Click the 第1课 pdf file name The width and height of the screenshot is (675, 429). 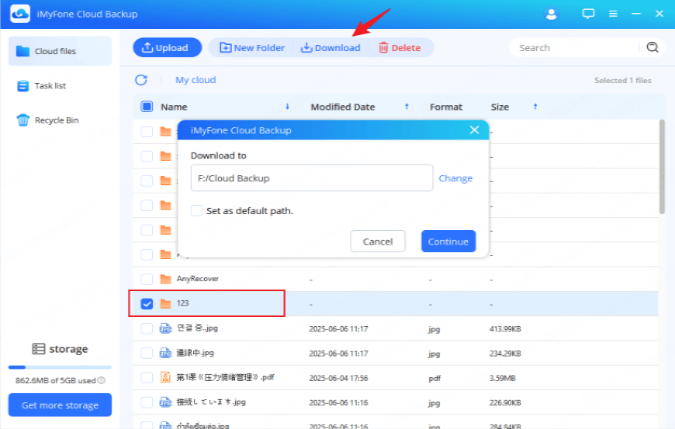coord(225,377)
